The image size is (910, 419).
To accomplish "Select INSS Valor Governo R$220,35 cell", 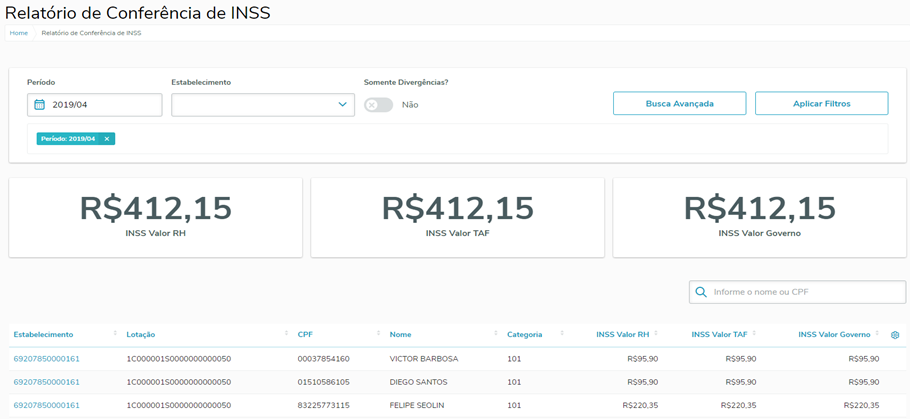I will point(861,405).
